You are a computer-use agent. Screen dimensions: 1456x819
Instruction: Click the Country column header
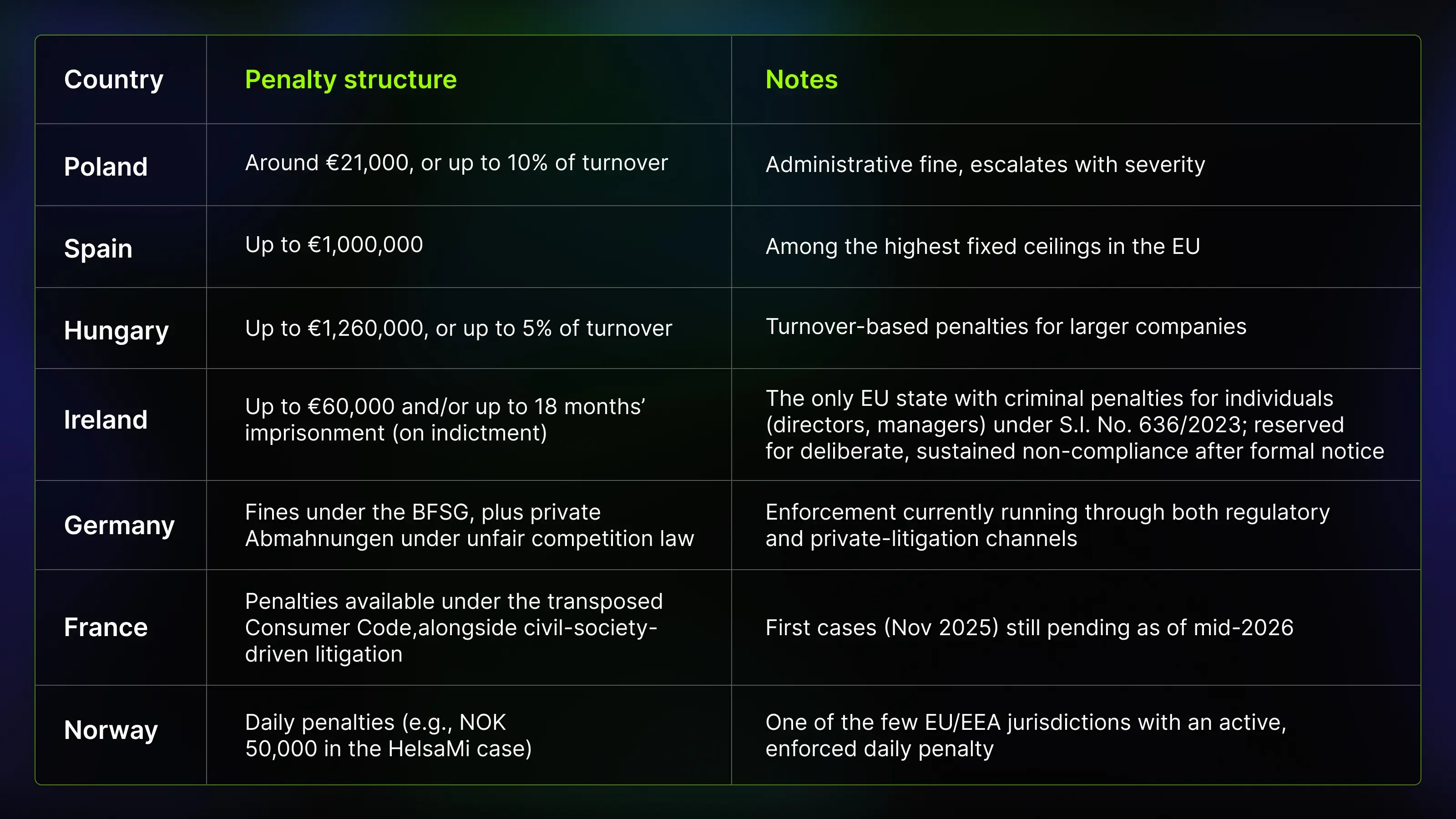(114, 80)
